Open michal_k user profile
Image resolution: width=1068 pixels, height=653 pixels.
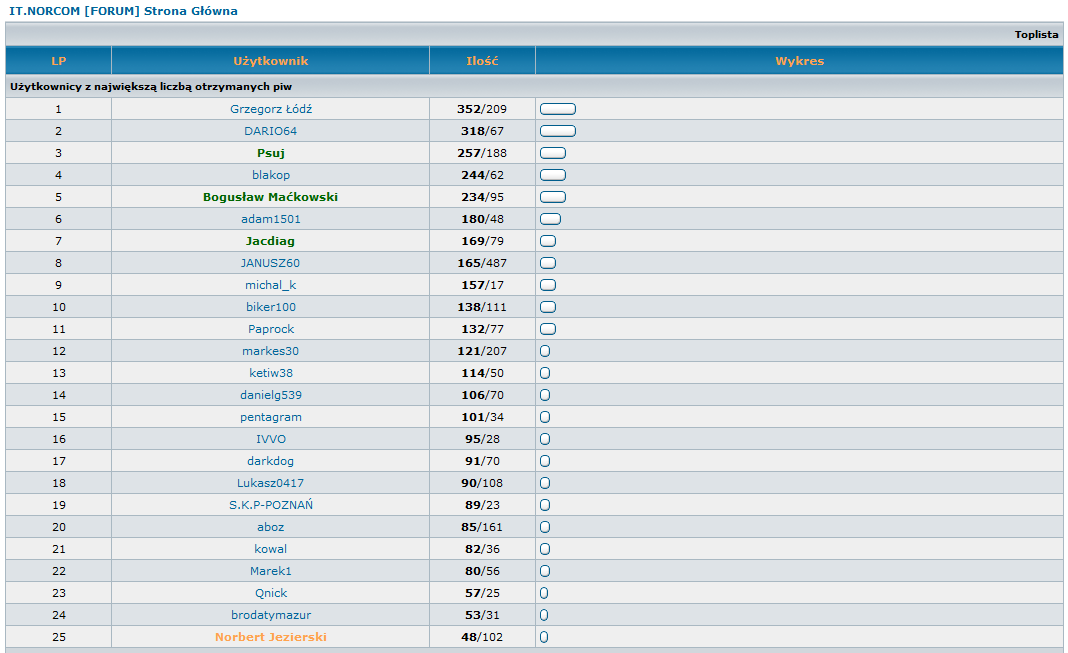[271, 285]
